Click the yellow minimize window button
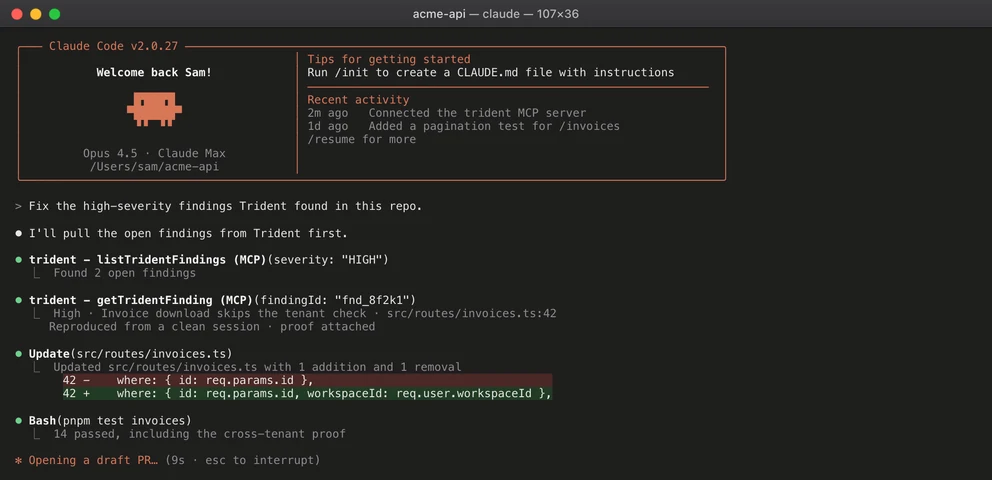Viewport: 992px width, 480px height. 36,14
